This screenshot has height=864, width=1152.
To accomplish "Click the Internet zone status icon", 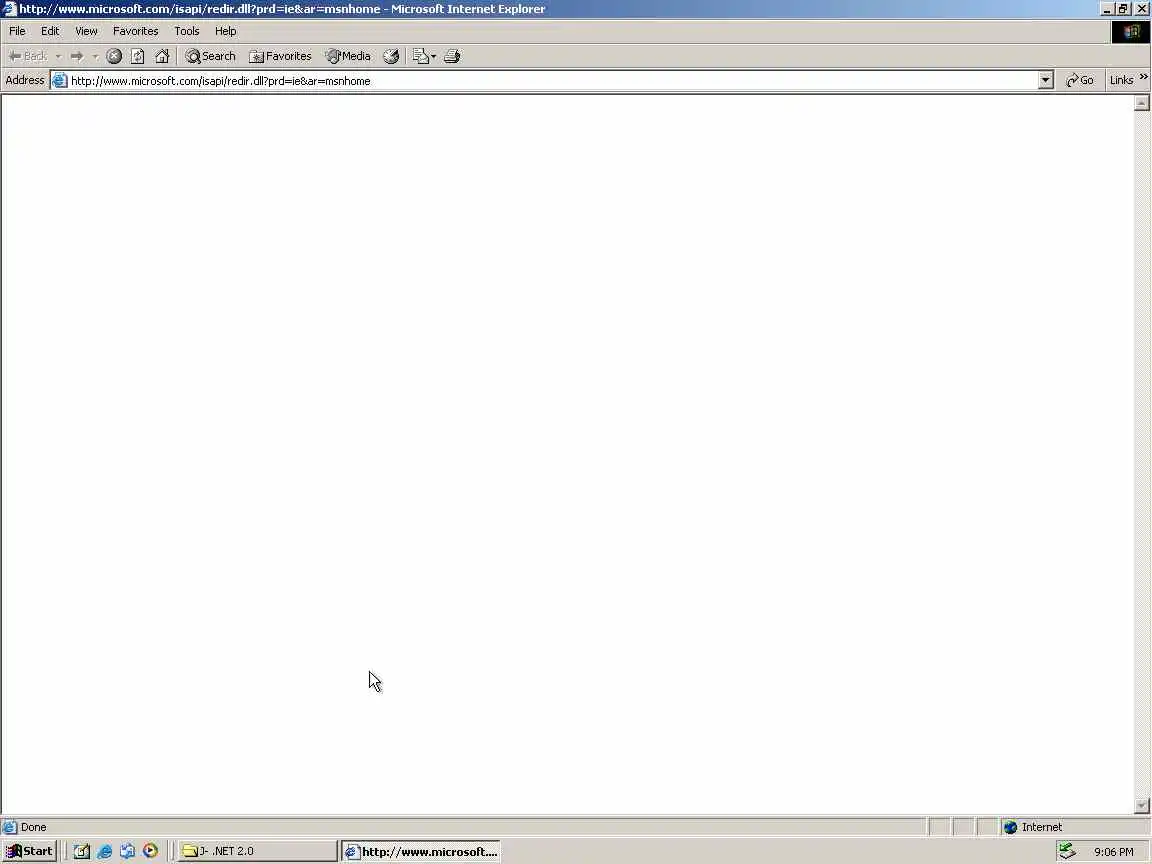I will (x=1010, y=827).
